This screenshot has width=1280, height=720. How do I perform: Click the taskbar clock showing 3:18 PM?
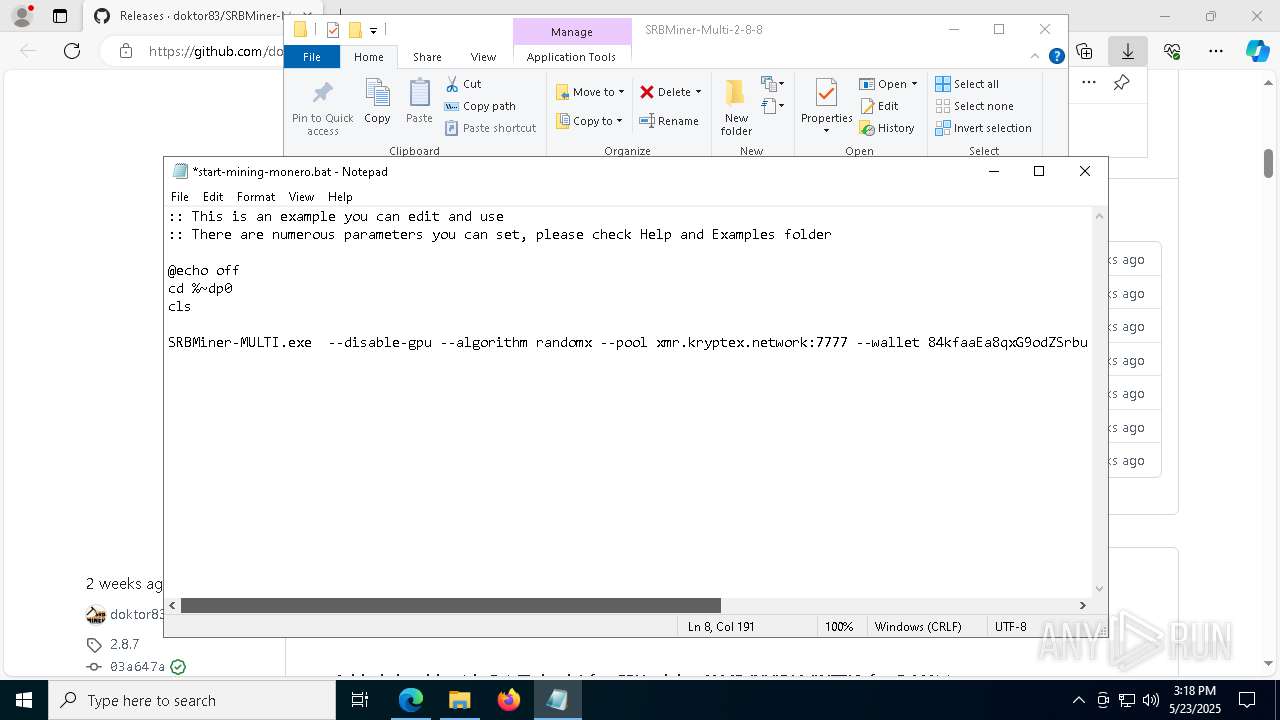tap(1193, 700)
